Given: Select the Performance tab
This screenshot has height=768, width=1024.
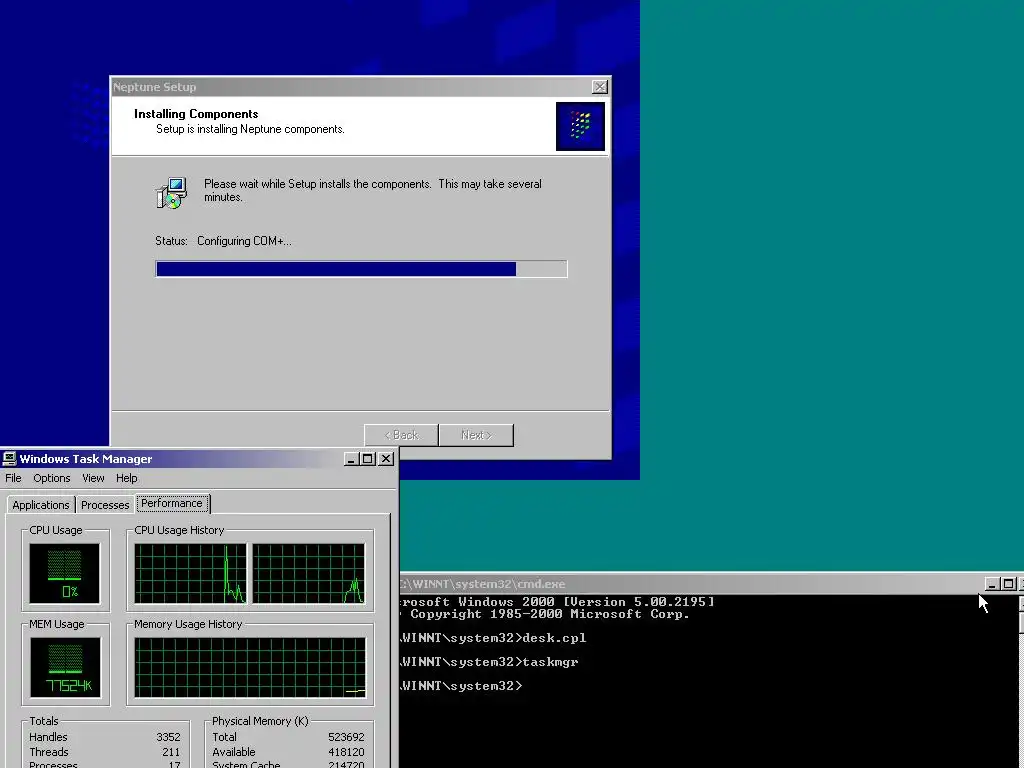Looking at the screenshot, I should (x=172, y=504).
